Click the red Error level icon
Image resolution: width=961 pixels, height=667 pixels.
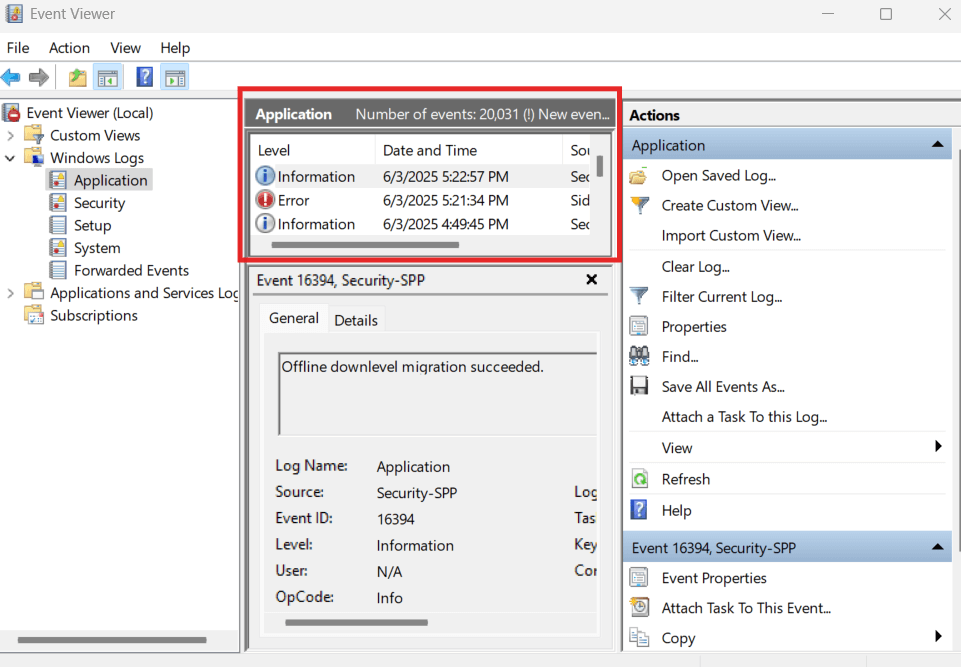click(x=263, y=200)
